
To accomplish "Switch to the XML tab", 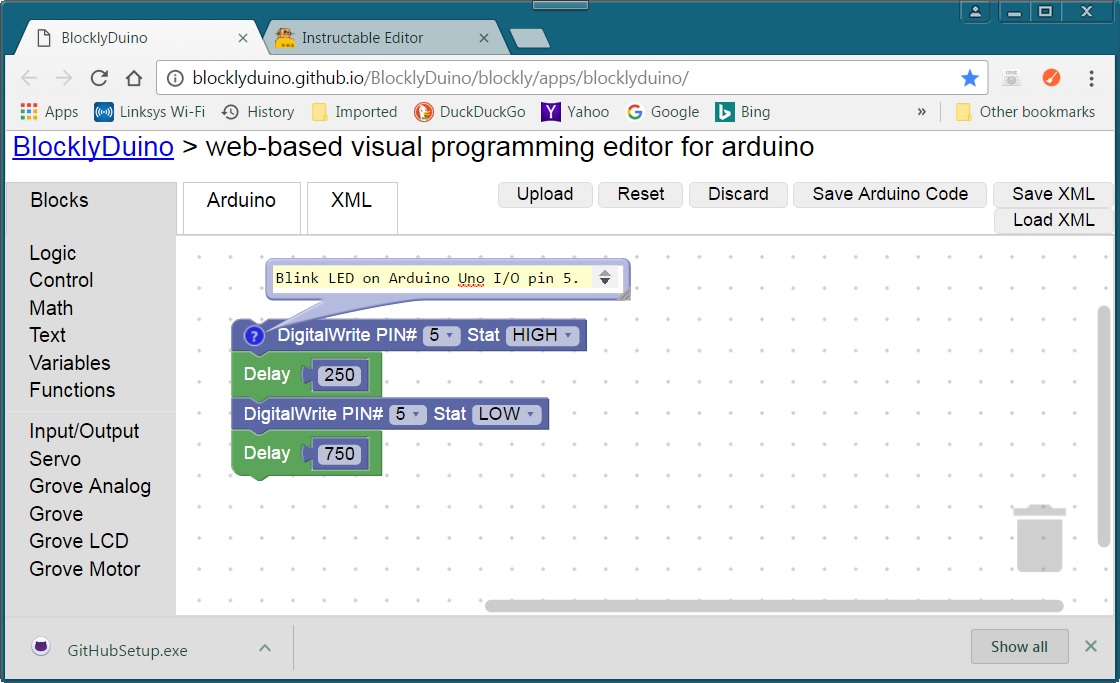I will [x=351, y=202].
